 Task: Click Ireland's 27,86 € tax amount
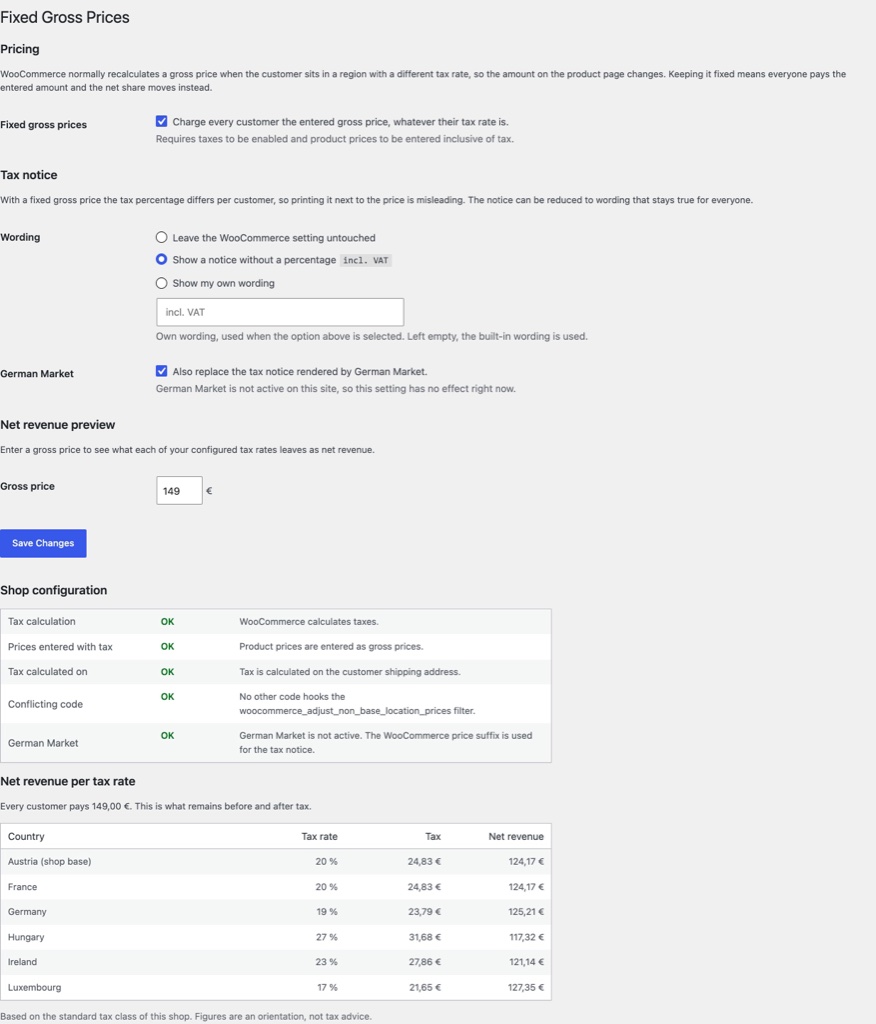(x=425, y=962)
